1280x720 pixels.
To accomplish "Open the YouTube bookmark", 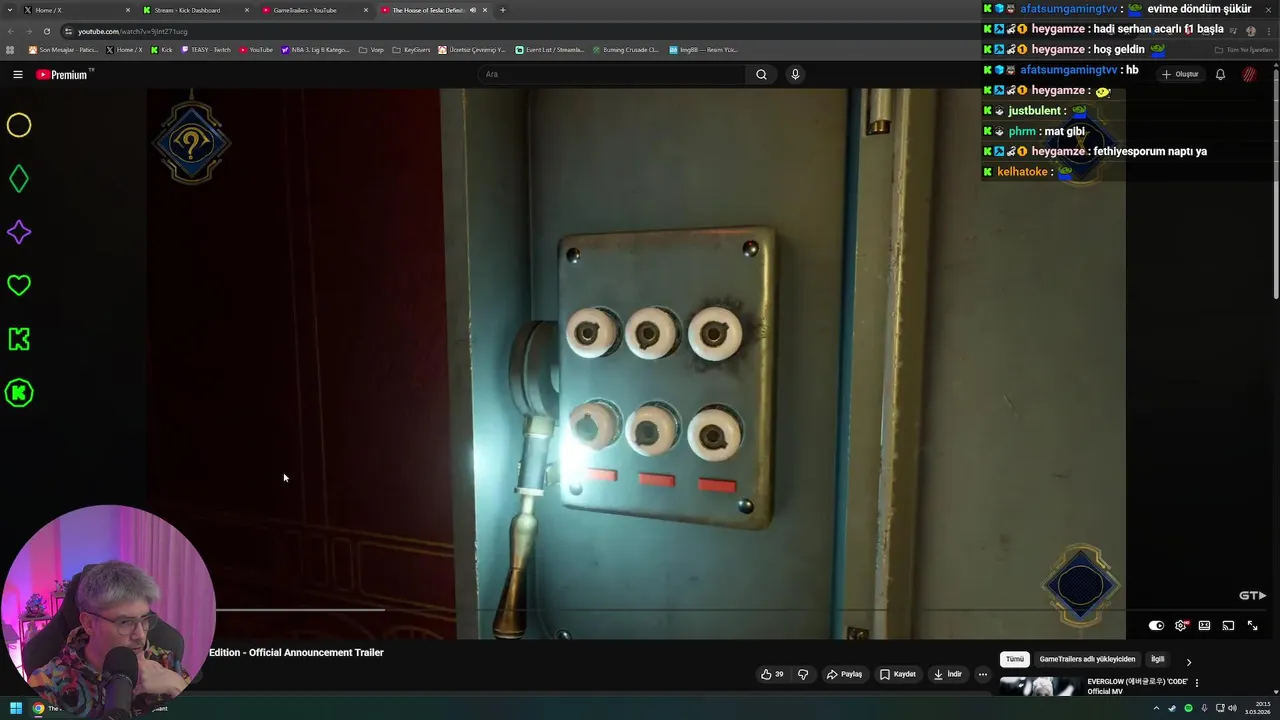I will pyautogui.click(x=256, y=50).
